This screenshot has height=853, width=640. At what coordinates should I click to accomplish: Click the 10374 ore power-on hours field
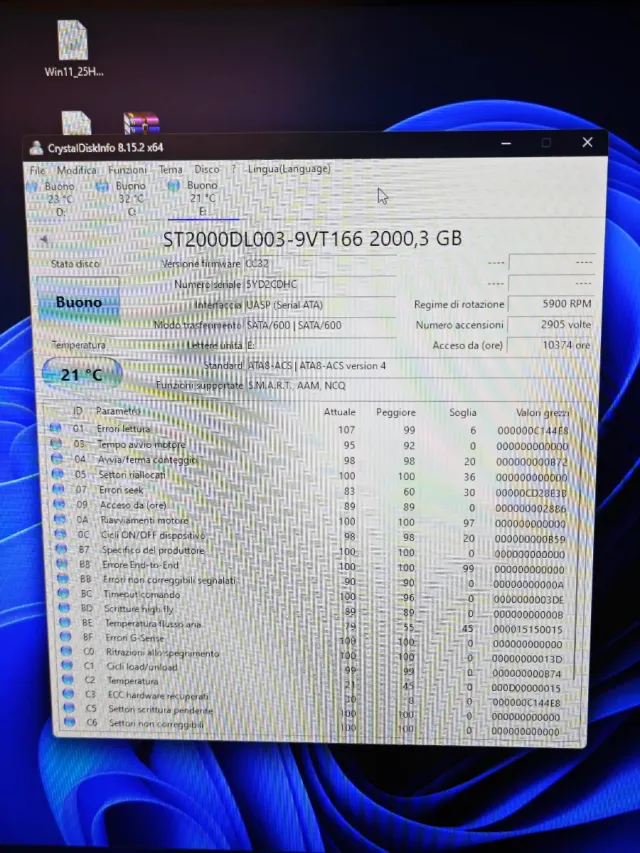550,345
